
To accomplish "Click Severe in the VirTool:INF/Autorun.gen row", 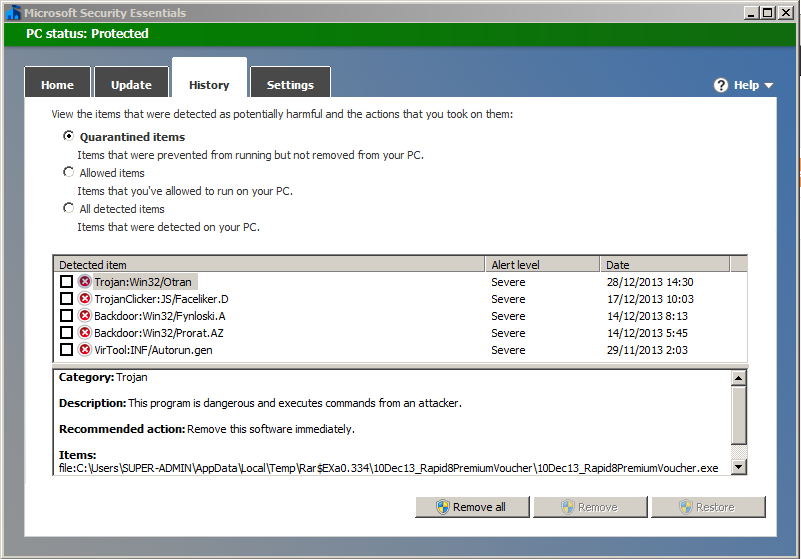I will pyautogui.click(x=508, y=350).
